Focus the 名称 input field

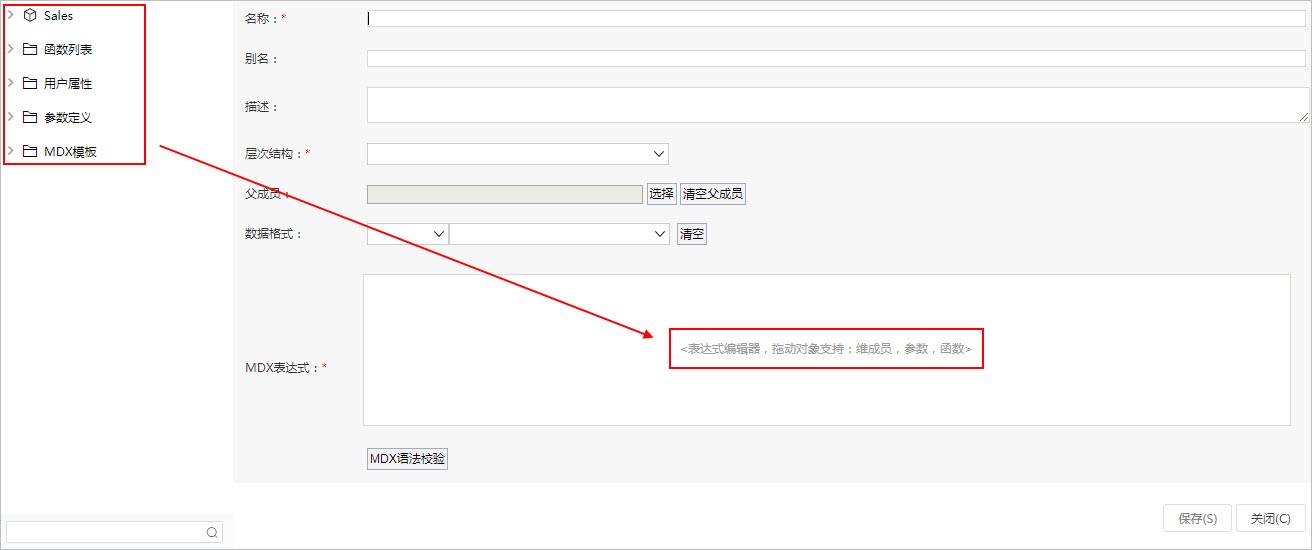click(836, 18)
